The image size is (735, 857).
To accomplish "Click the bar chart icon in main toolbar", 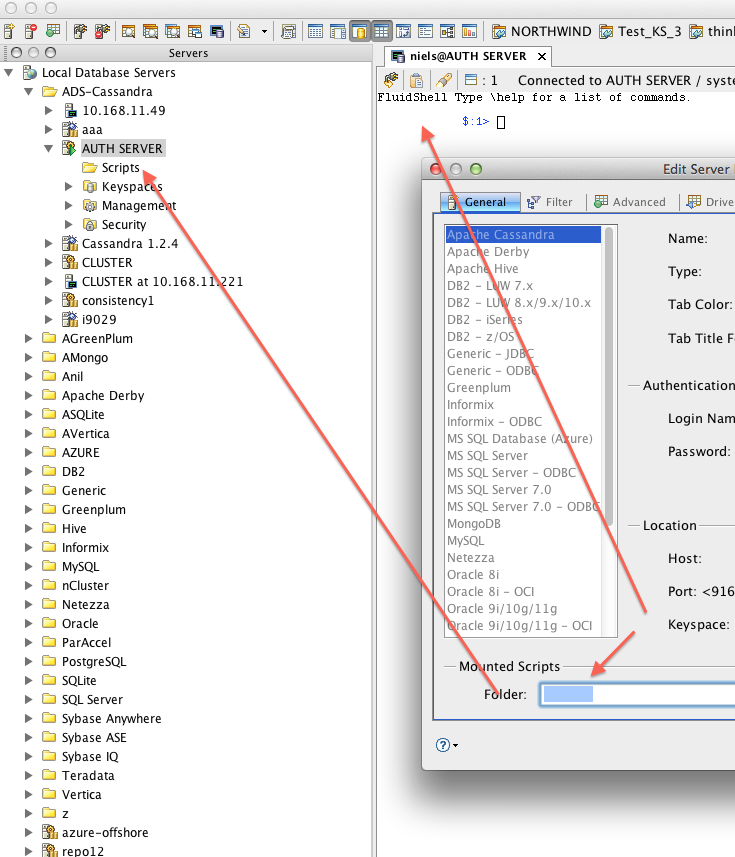I will pyautogui.click(x=469, y=32).
